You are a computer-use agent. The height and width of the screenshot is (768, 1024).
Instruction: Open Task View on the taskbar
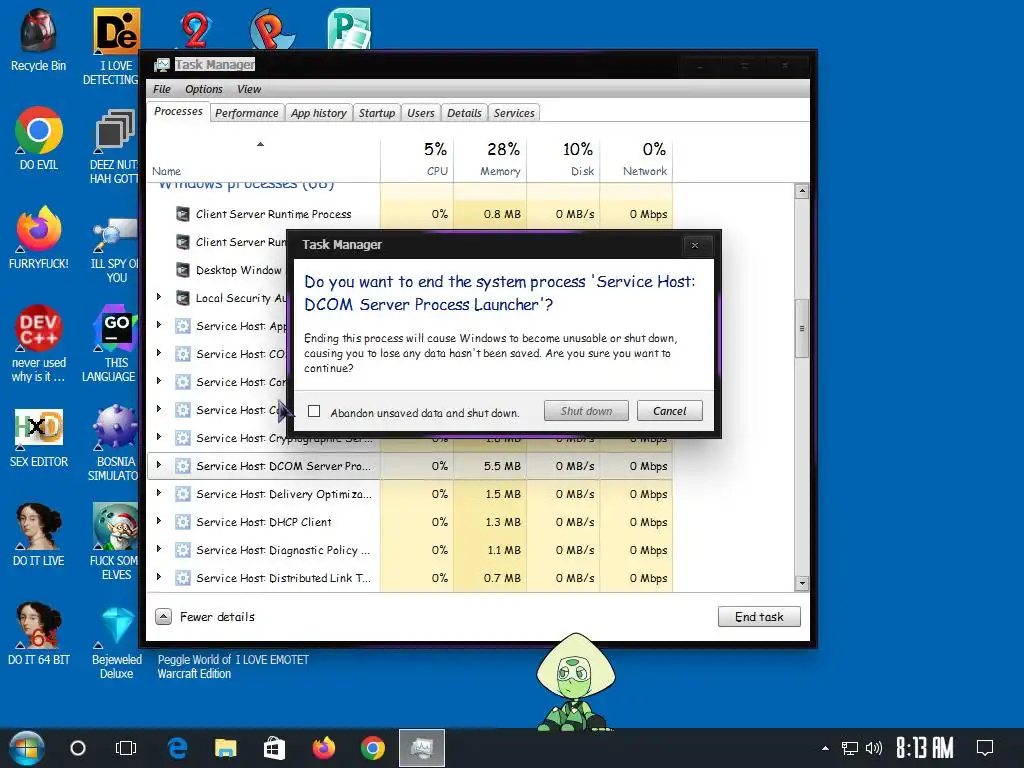click(125, 748)
